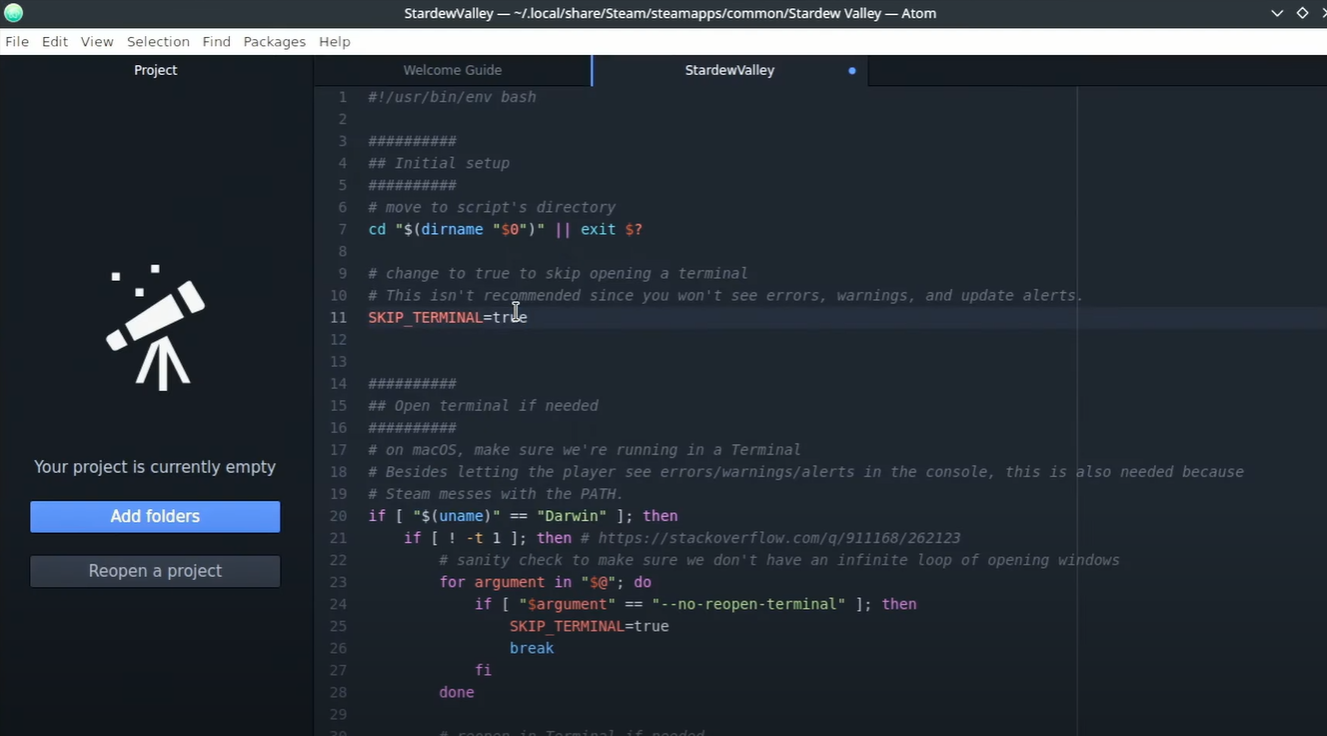Click the modified dot on the StardewValley tab

point(852,71)
